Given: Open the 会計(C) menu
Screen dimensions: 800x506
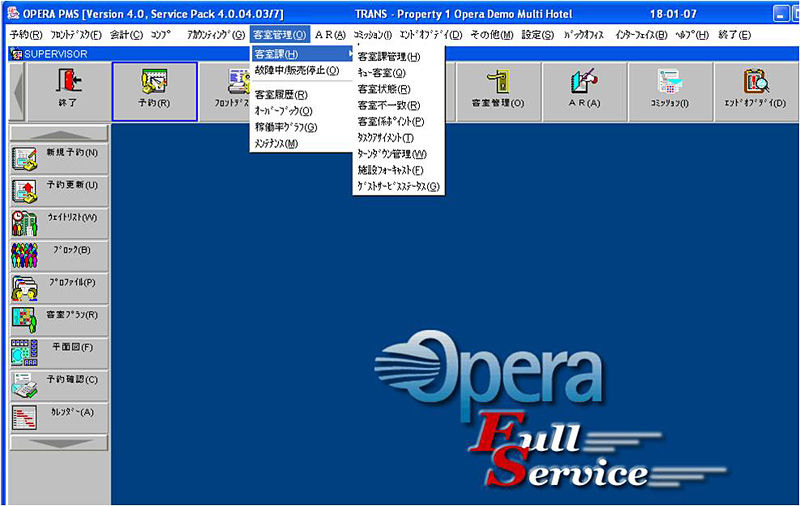Looking at the screenshot, I should coord(127,35).
